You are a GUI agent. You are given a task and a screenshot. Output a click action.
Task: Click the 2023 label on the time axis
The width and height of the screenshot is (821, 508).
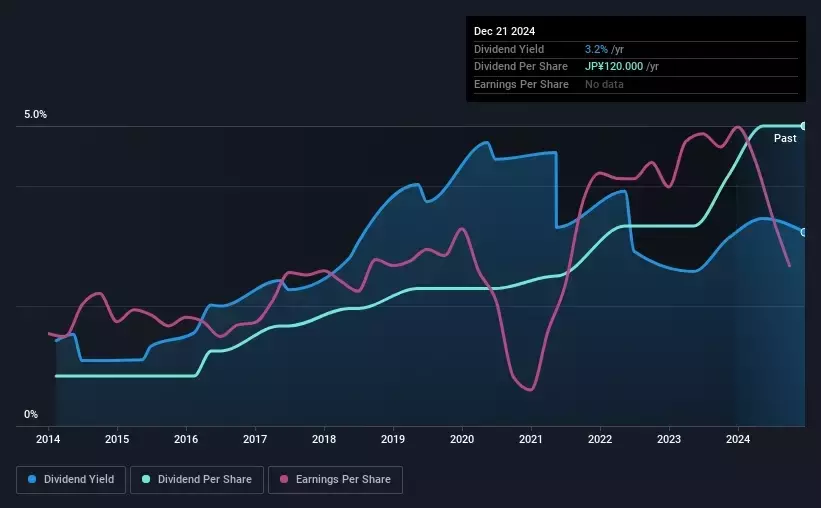669,439
